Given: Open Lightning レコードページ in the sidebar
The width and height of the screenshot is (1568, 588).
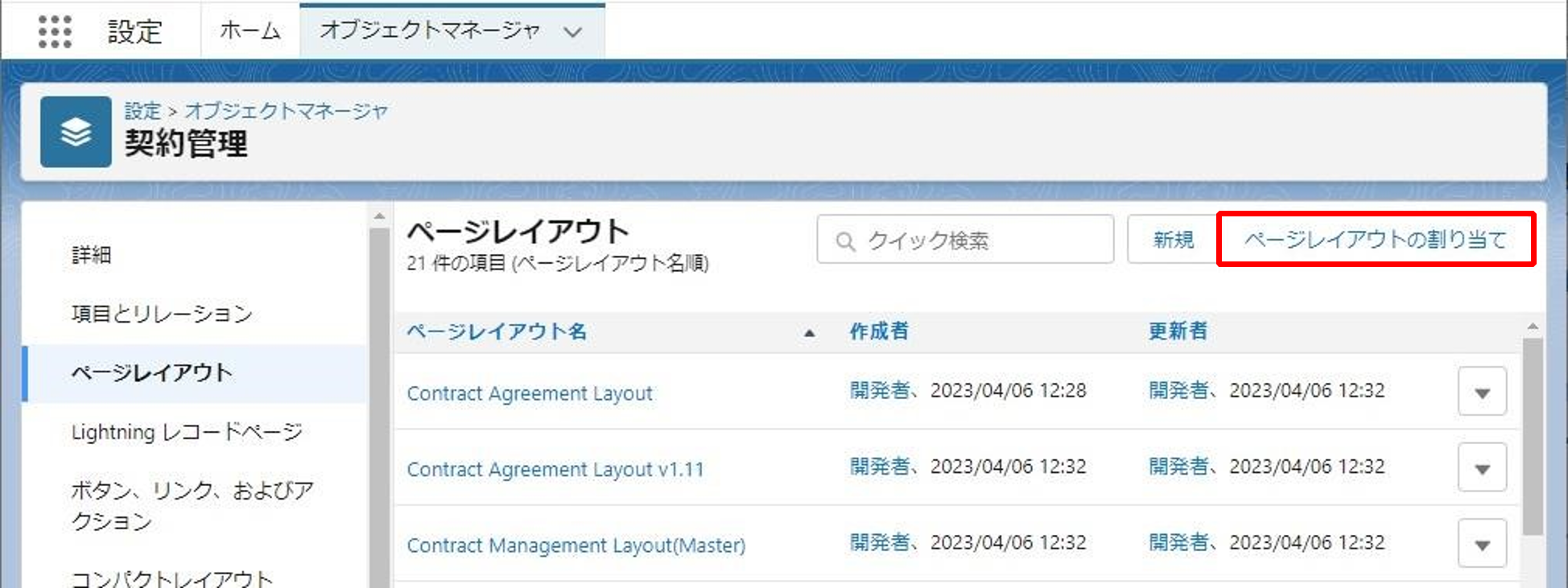Looking at the screenshot, I should tap(187, 432).
